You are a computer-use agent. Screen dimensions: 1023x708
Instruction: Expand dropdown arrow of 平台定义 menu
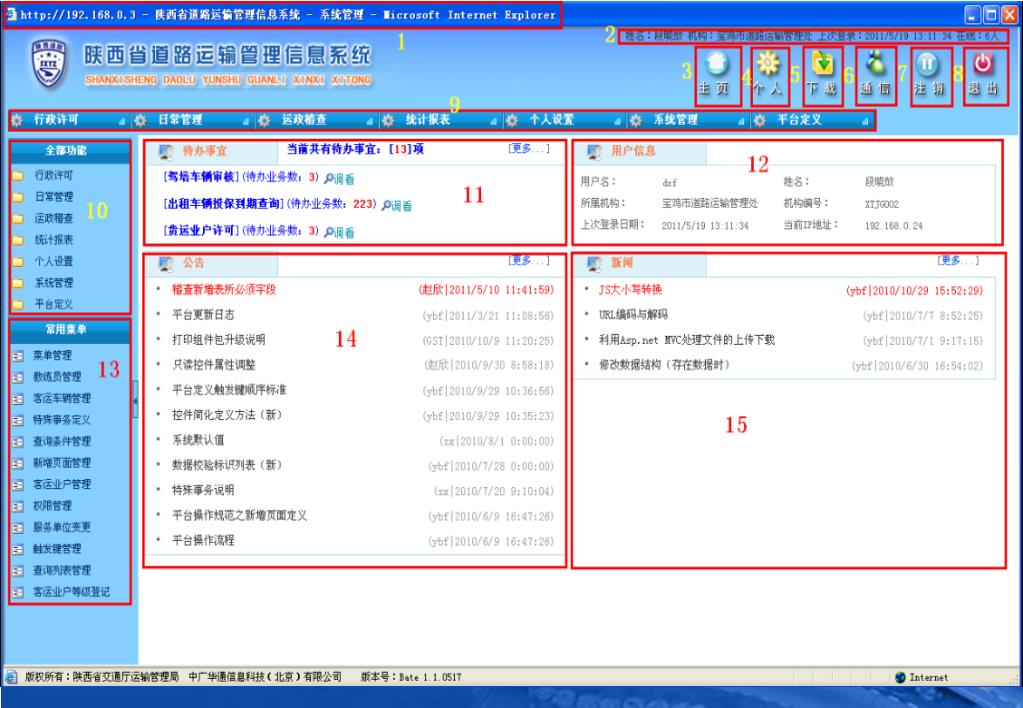coord(865,121)
